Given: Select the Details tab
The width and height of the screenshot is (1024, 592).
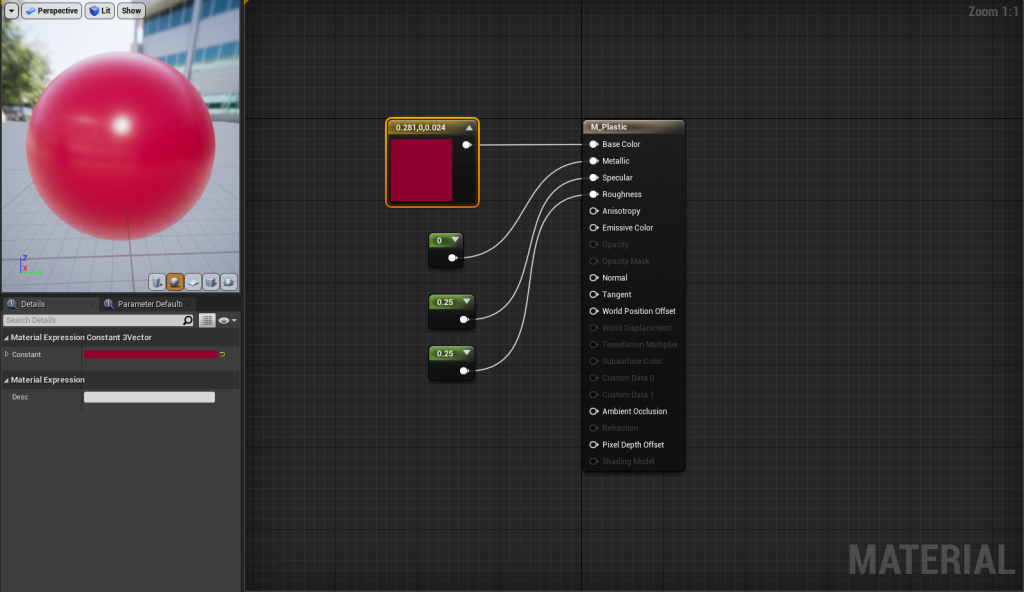Looking at the screenshot, I should (32, 304).
